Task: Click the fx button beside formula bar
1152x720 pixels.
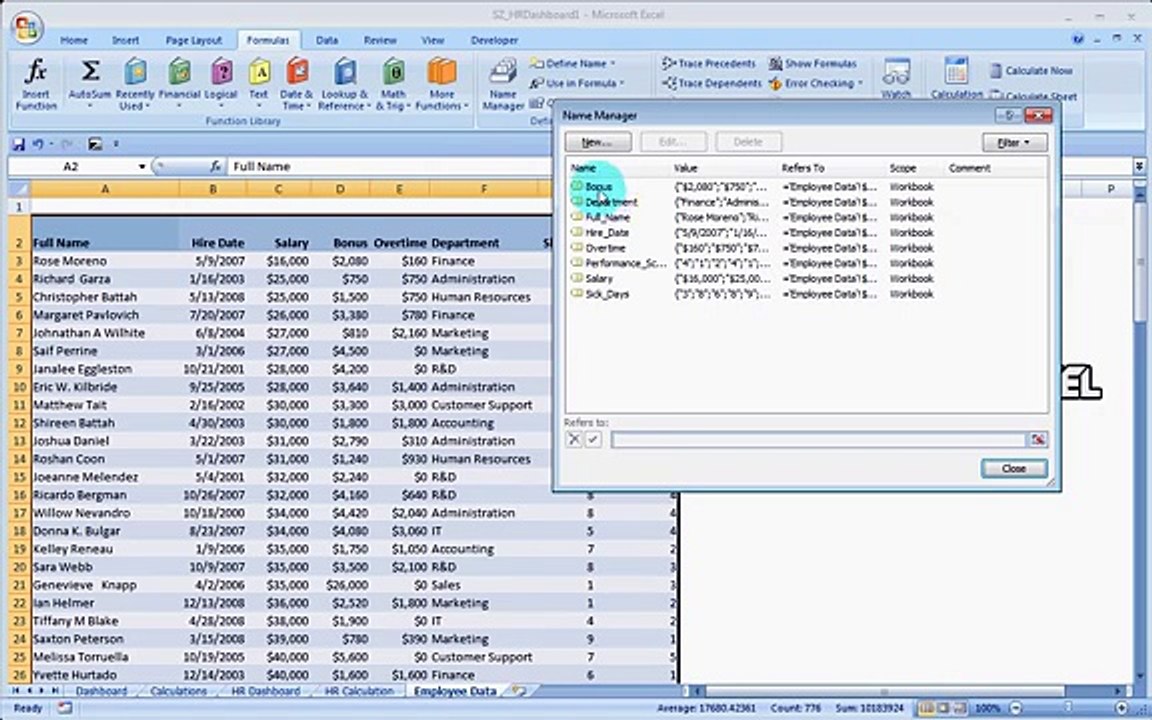Action: tap(215, 167)
